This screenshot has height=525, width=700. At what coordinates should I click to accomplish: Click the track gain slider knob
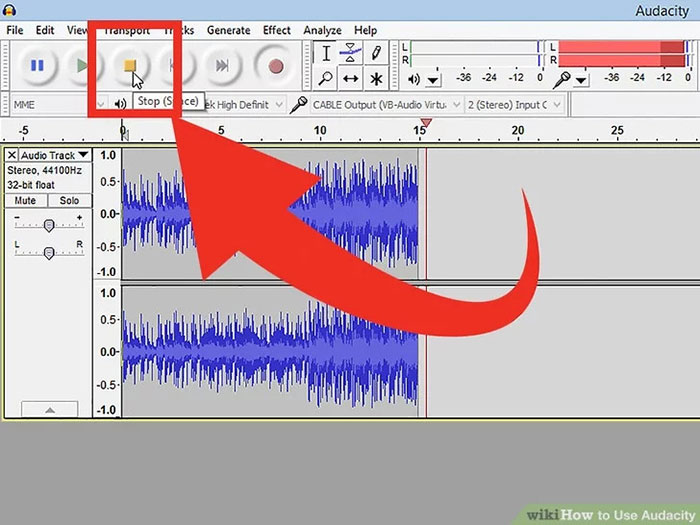[x=48, y=225]
